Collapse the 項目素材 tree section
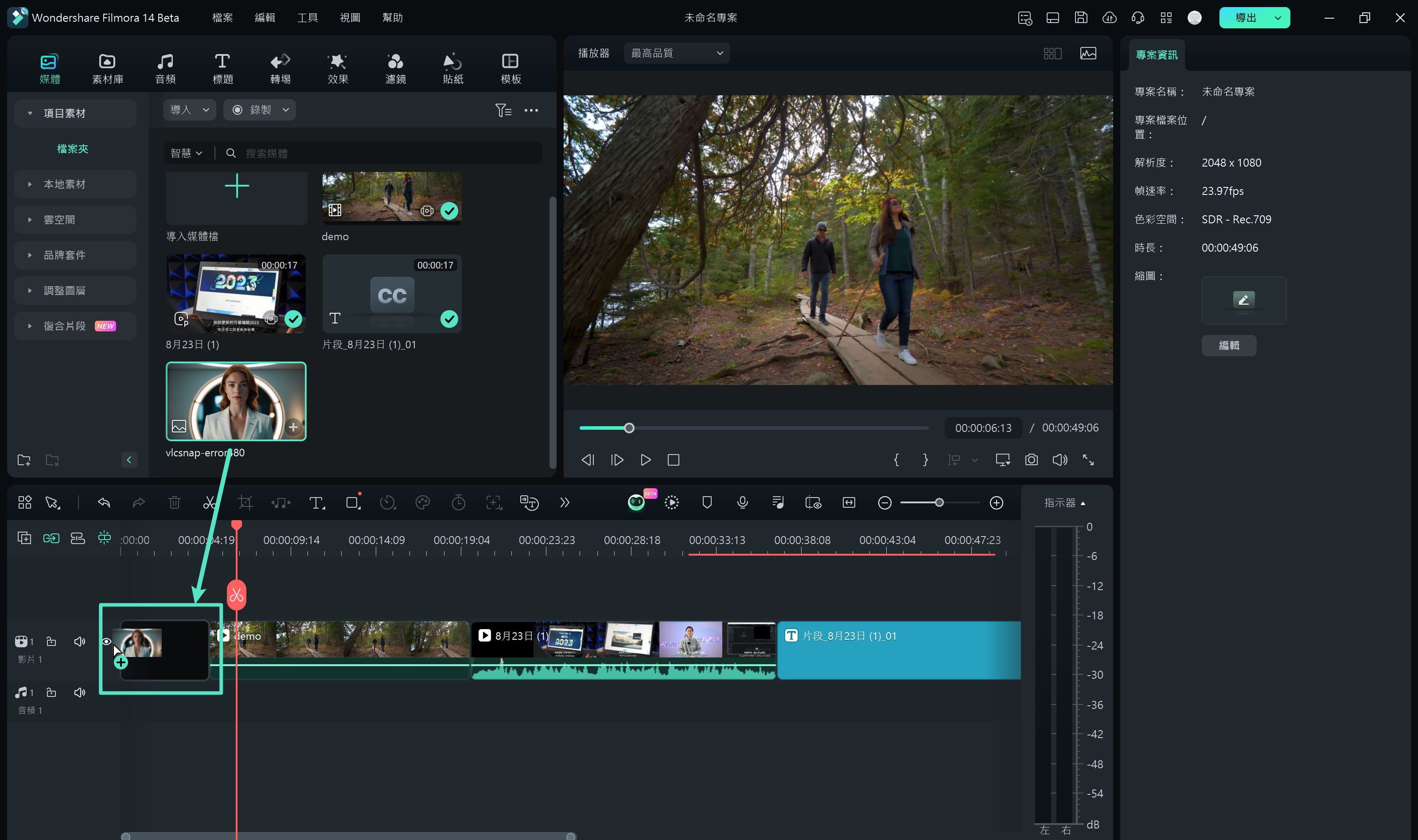This screenshot has height=840, width=1418. click(30, 113)
